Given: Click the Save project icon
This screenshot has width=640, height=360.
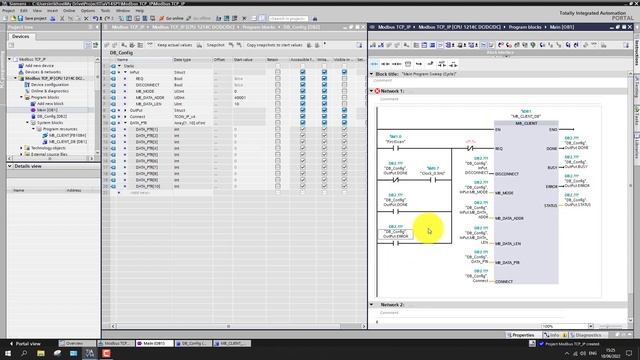Looking at the screenshot, I should (x=20, y=18).
